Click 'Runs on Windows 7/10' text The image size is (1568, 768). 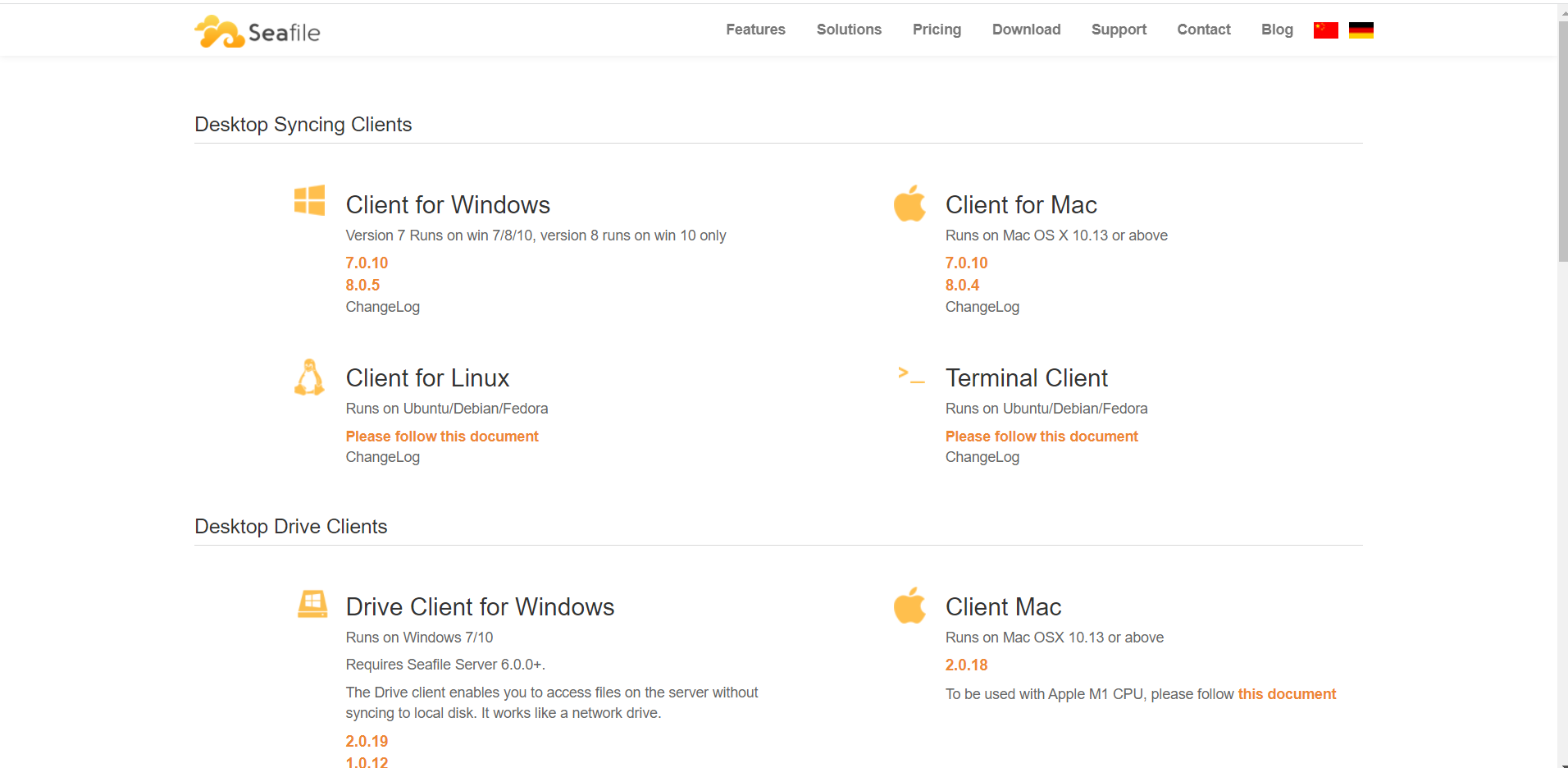click(x=419, y=638)
